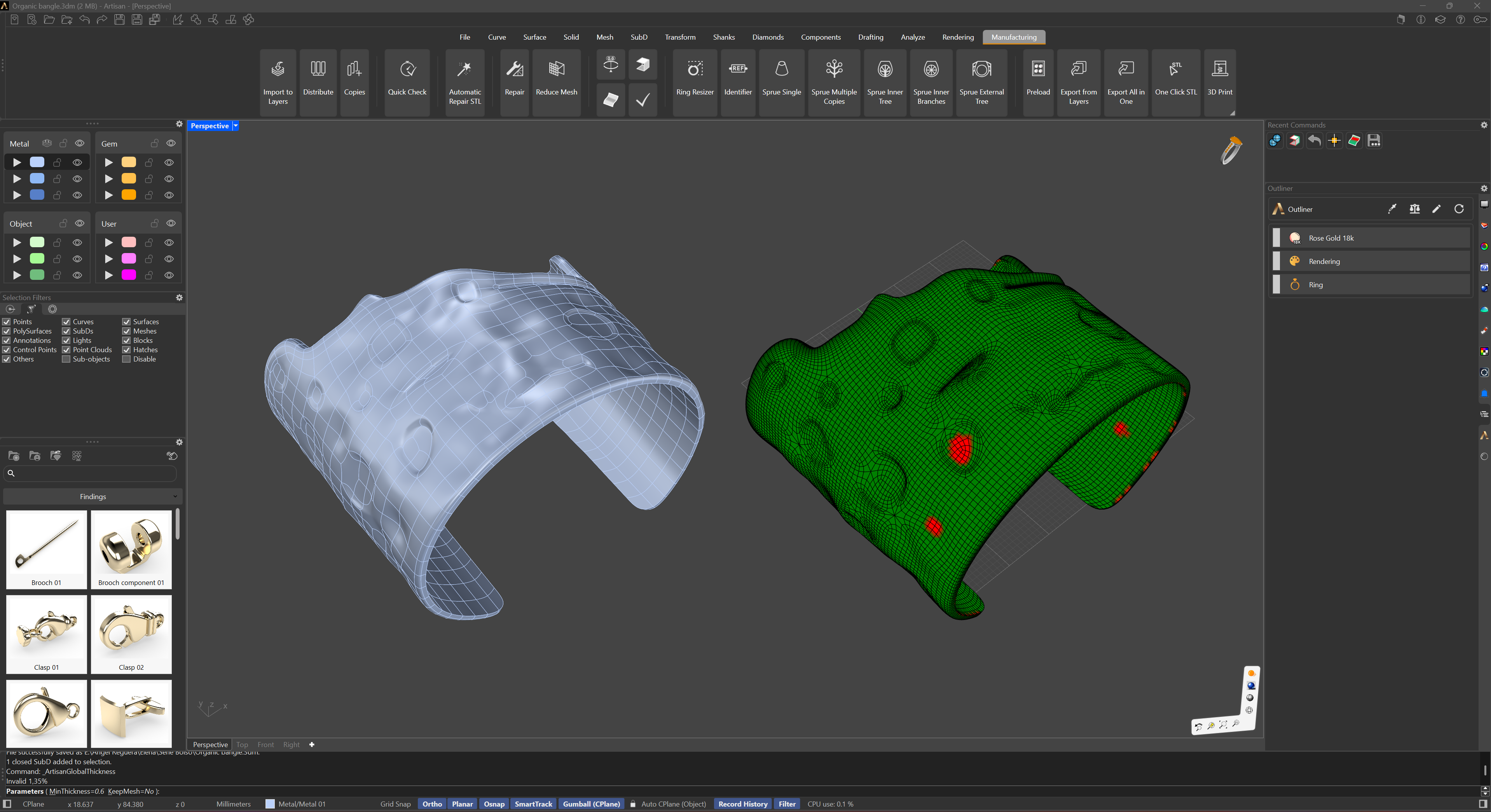Viewport: 1491px width, 812px height.
Task: Click Export from Layers
Action: tap(1078, 83)
